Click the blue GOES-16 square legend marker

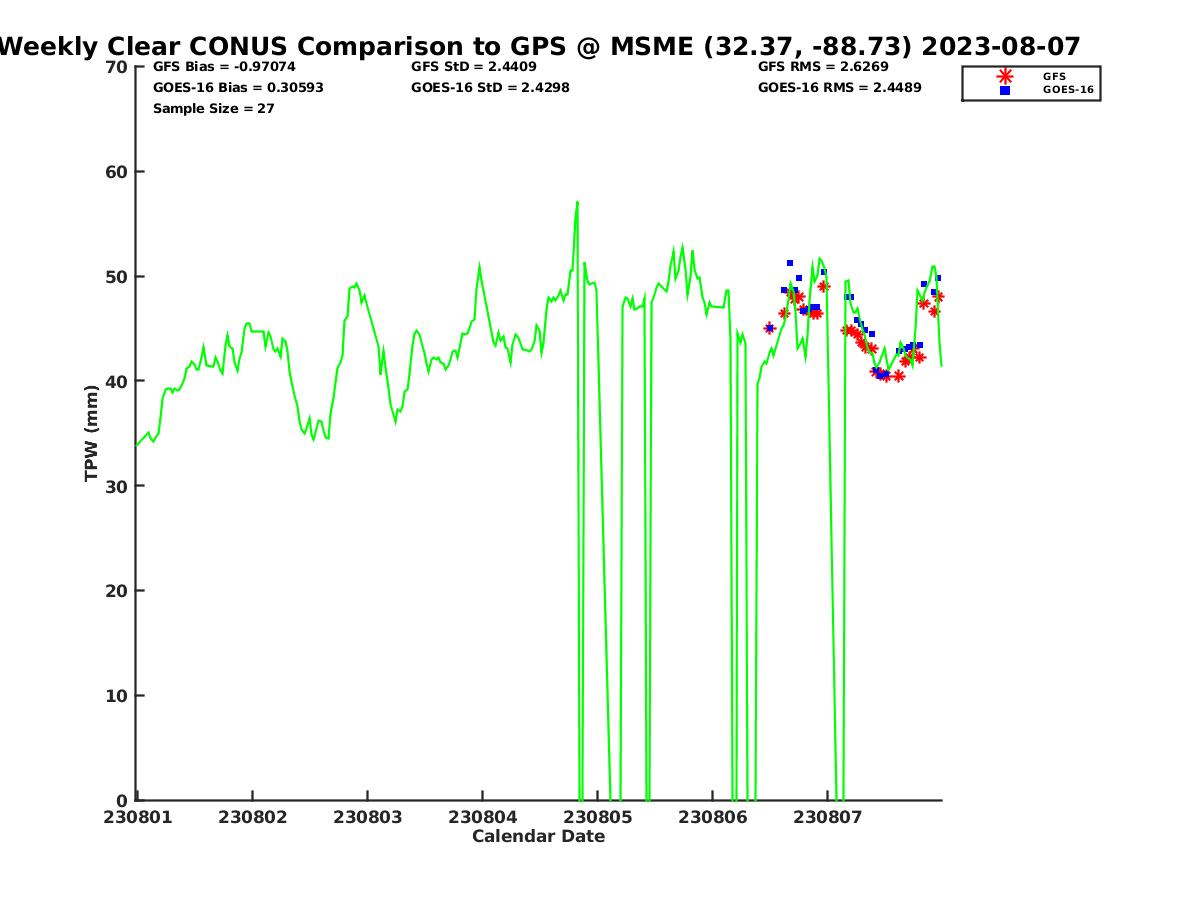(1005, 90)
